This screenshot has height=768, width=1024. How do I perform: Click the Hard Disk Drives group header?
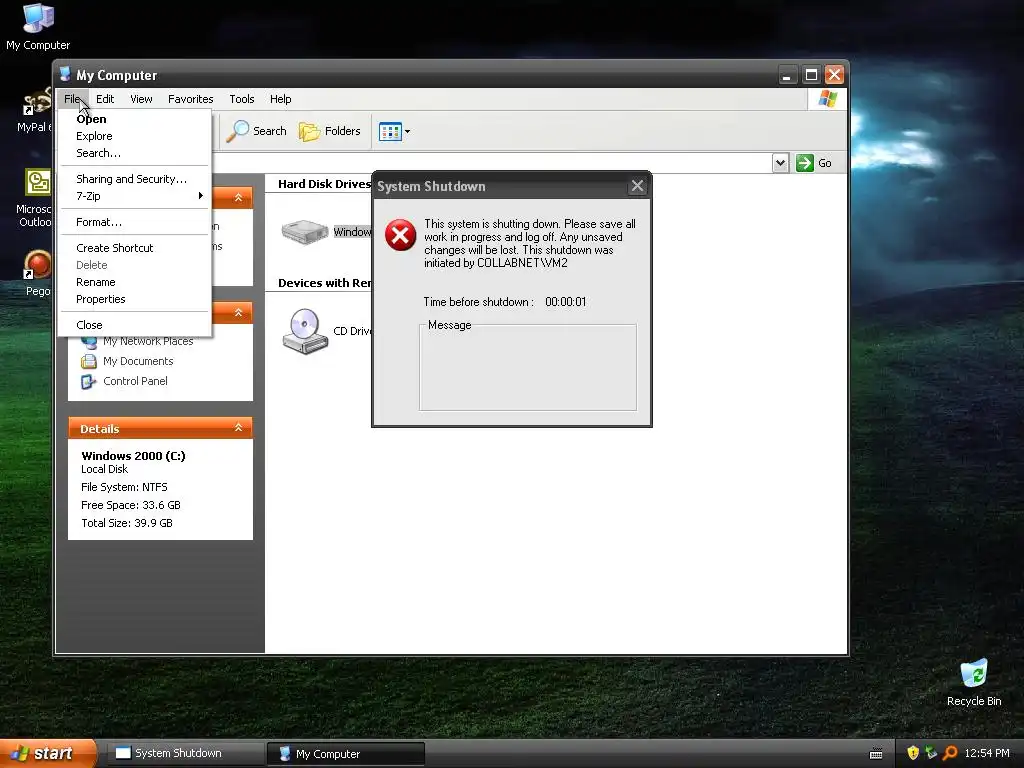click(x=324, y=184)
